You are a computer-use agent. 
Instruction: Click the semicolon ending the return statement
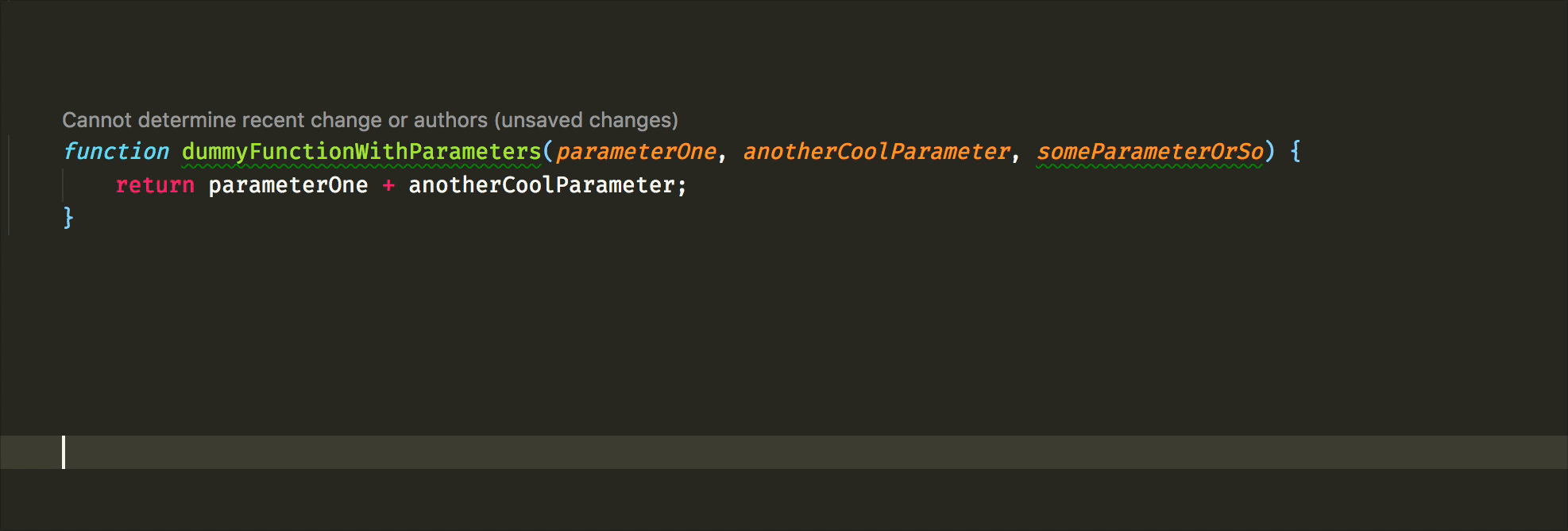(682, 185)
